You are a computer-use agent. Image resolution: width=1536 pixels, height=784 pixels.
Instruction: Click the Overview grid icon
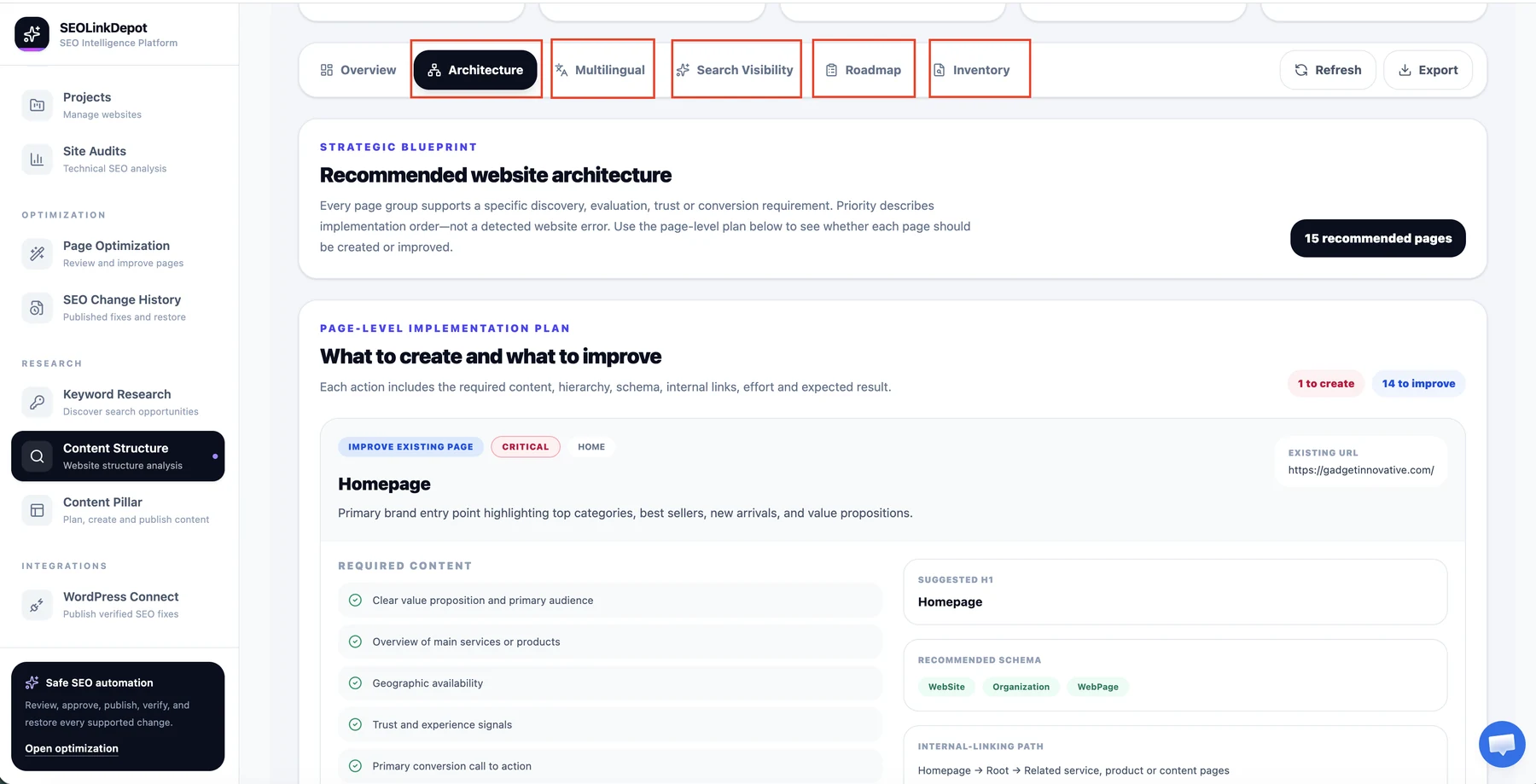coord(327,70)
